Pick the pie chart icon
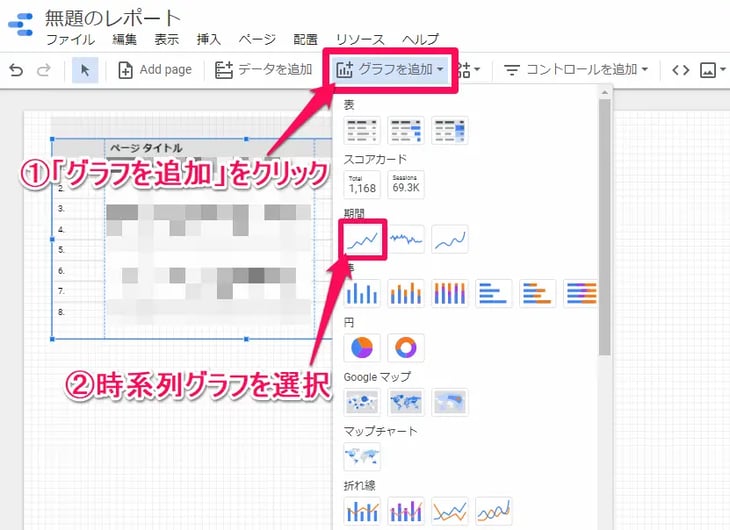The height and width of the screenshot is (530, 730). 361,347
